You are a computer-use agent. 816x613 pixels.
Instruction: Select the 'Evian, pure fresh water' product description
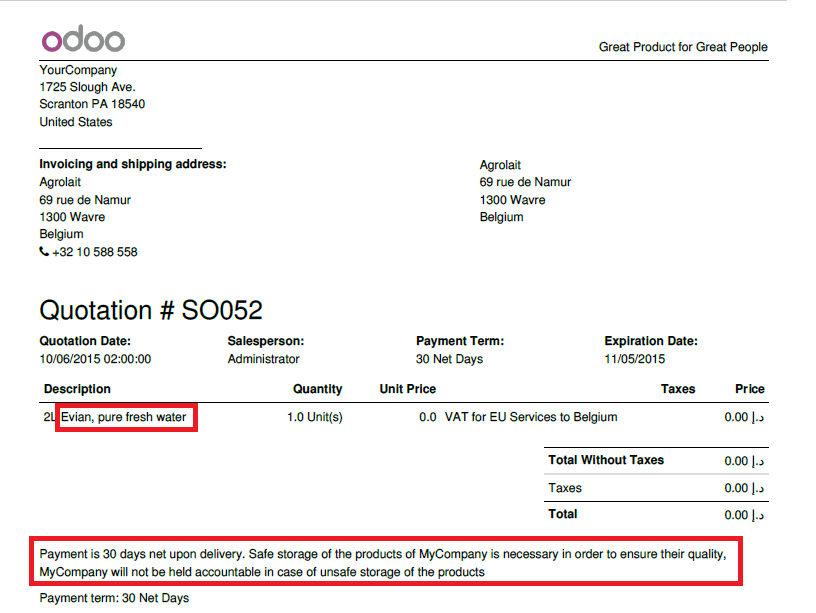point(125,417)
